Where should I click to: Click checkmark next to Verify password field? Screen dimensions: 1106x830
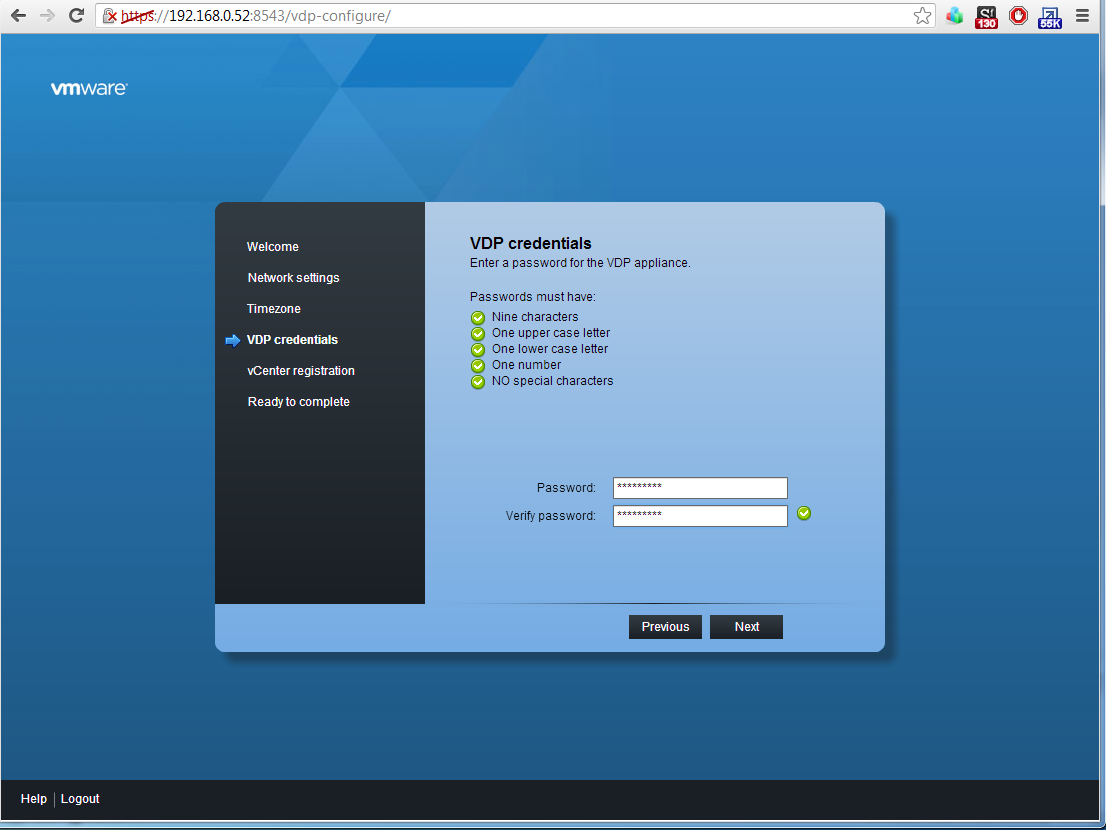point(804,513)
